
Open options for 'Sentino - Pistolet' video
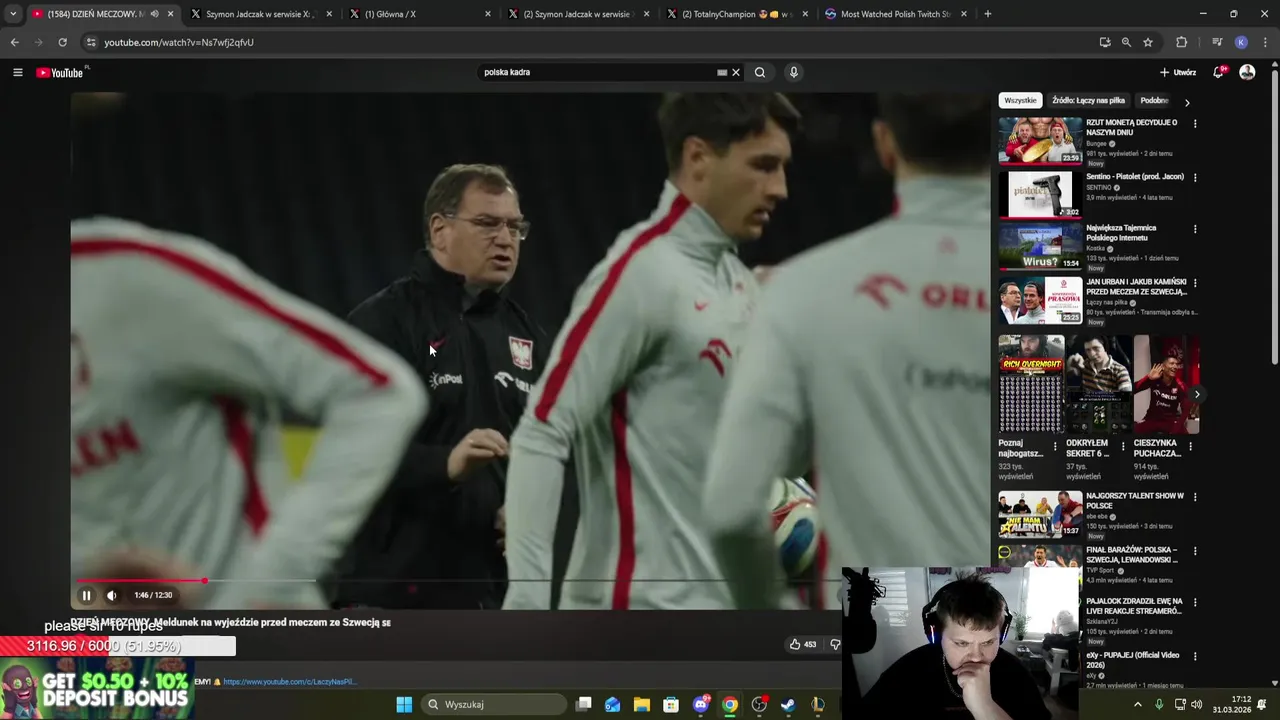[1195, 178]
